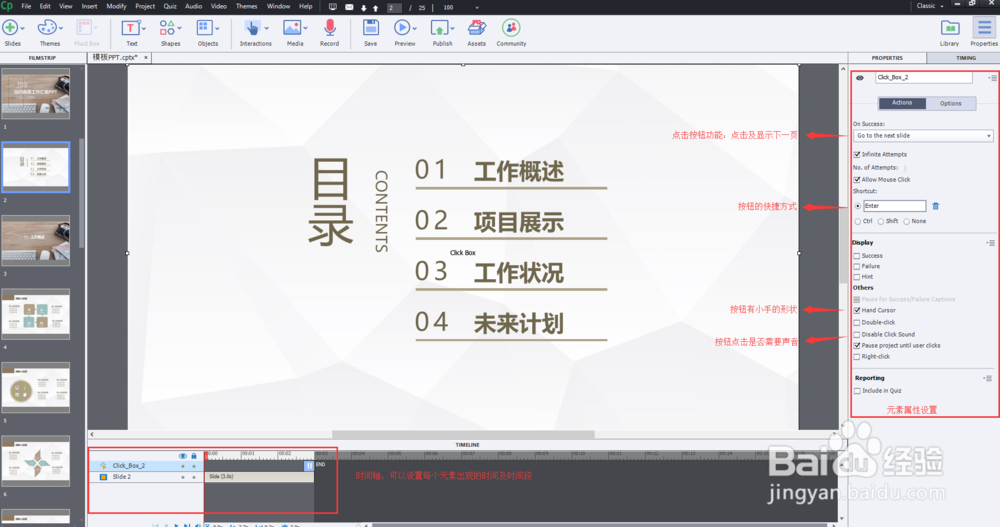Open the Window menu
1000x527 pixels.
coord(278,6)
